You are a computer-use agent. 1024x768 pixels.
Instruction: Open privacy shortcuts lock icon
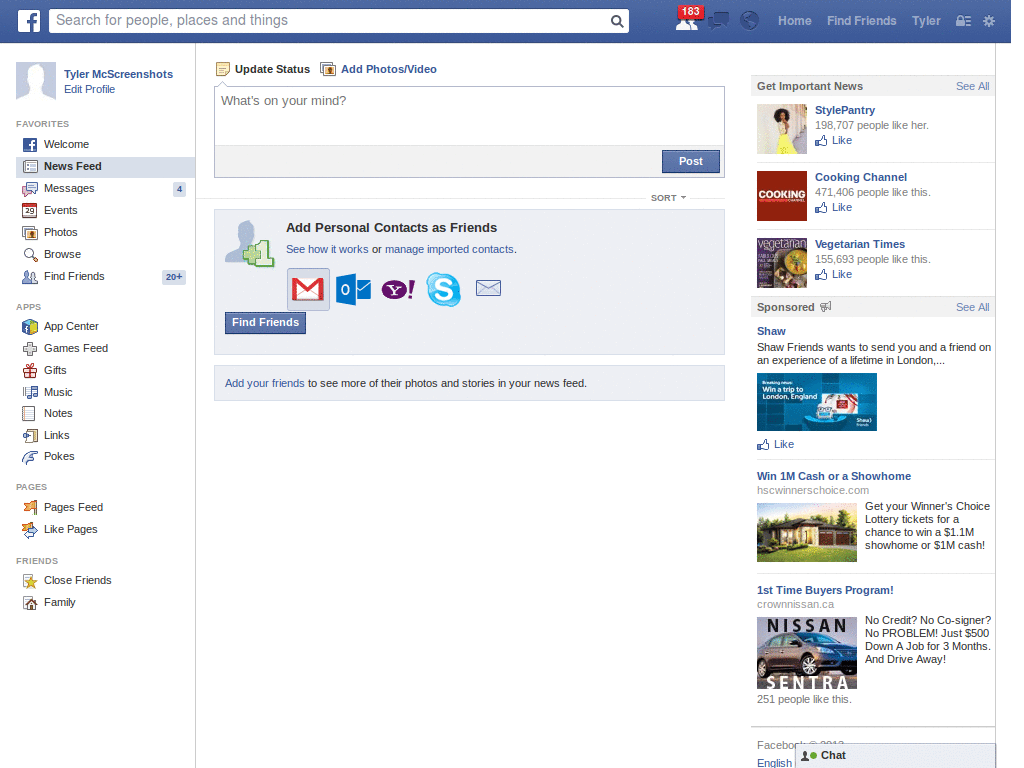[x=963, y=21]
